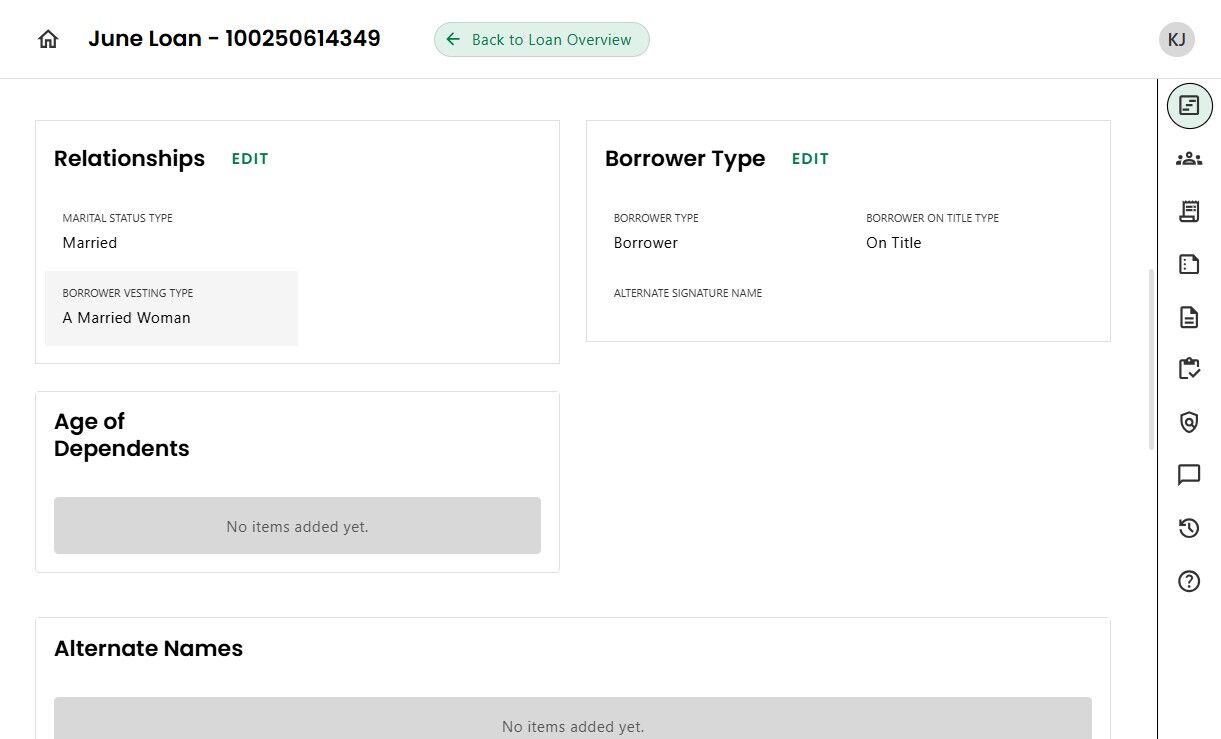
Task: Open the comments chat bubble icon
Action: (x=1189, y=475)
